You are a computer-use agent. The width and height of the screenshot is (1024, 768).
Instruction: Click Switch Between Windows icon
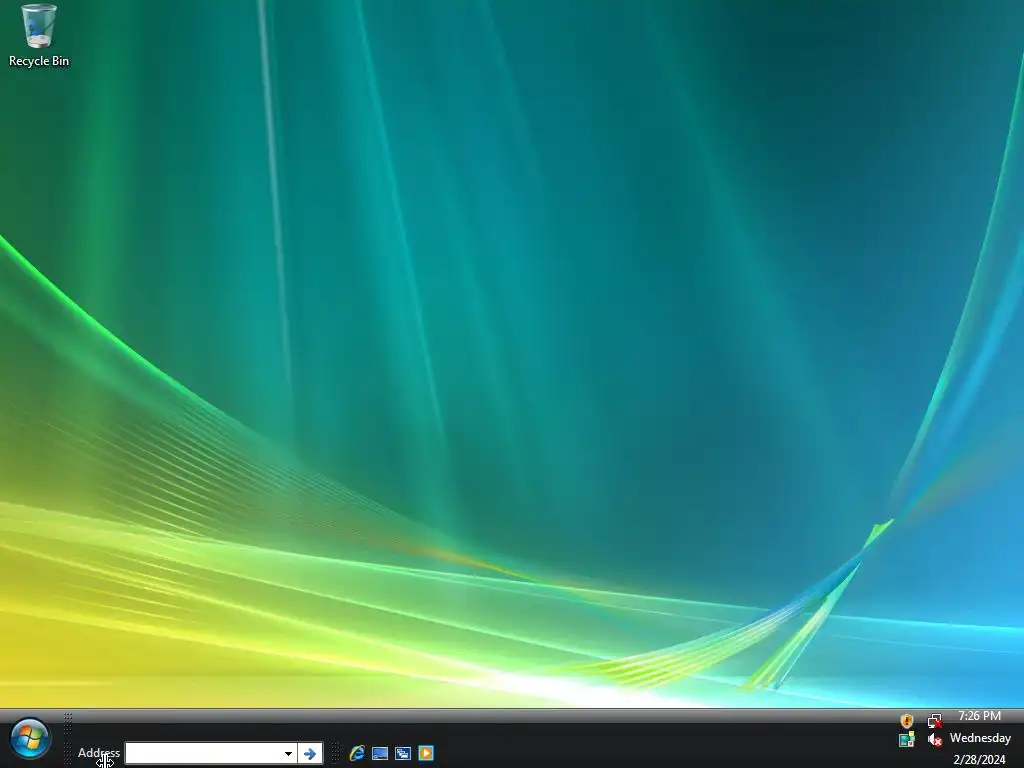403,753
